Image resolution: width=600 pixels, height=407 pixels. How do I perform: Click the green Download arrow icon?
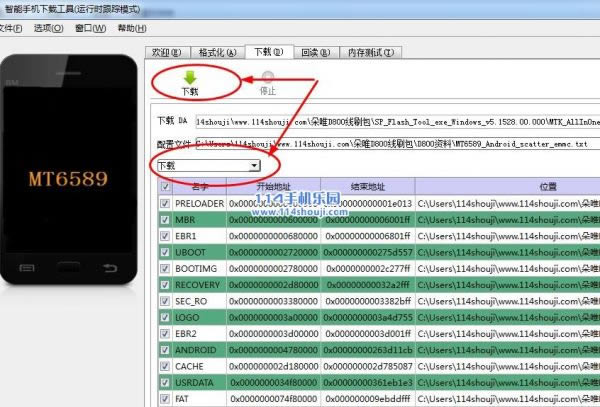[190, 76]
